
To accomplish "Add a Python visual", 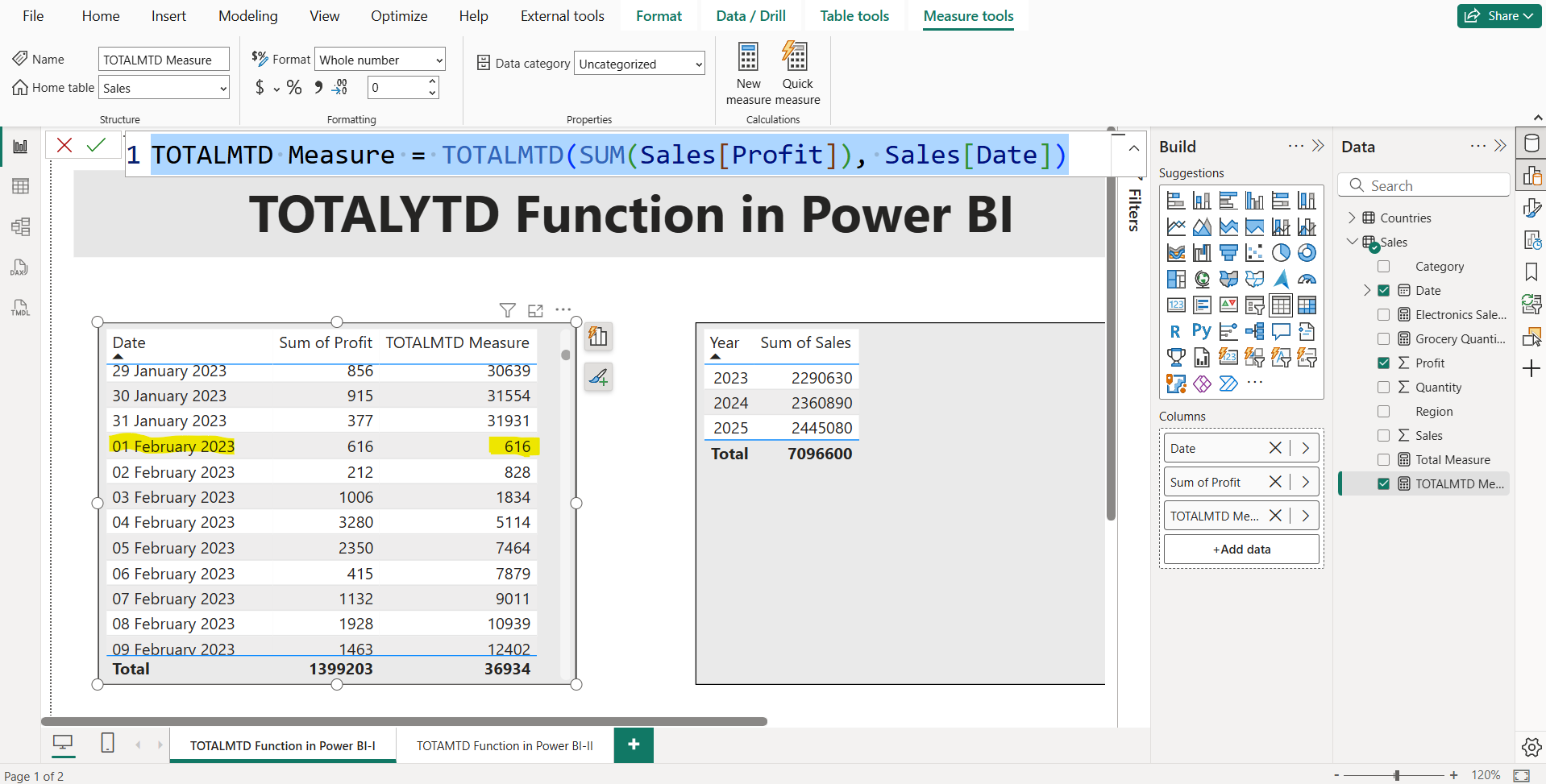I will tap(1202, 331).
